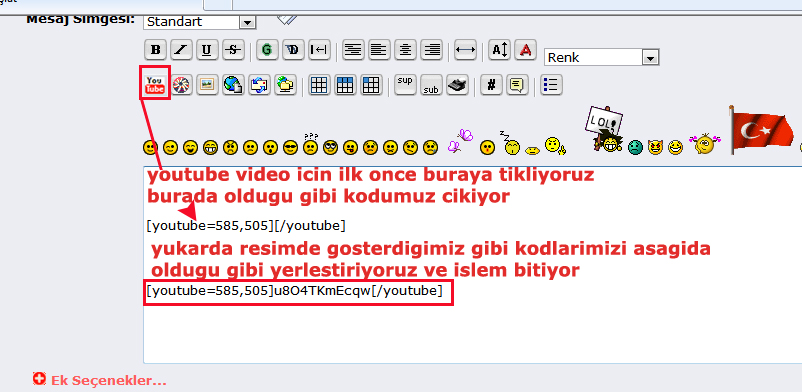Insert bulleted list button
802x392 pixels.
click(x=551, y=85)
